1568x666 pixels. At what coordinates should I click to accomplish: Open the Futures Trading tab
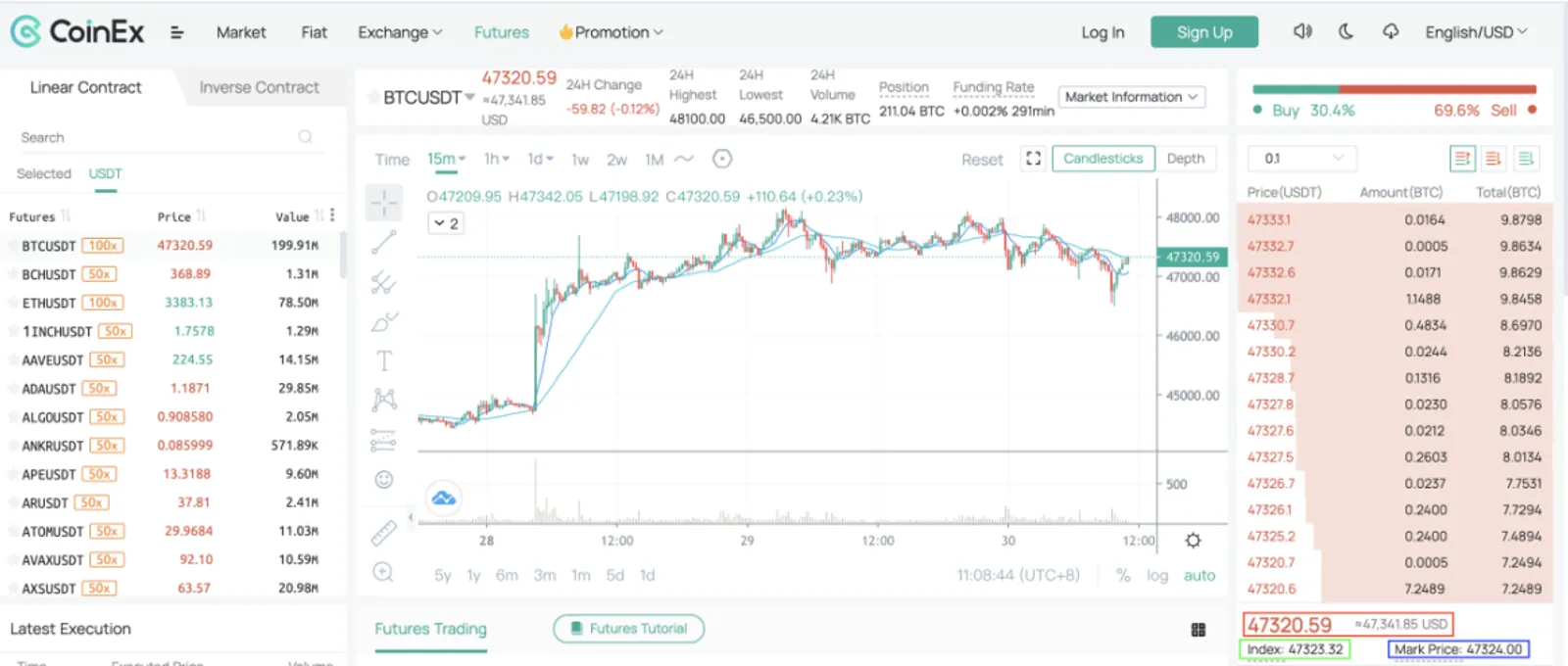430,629
